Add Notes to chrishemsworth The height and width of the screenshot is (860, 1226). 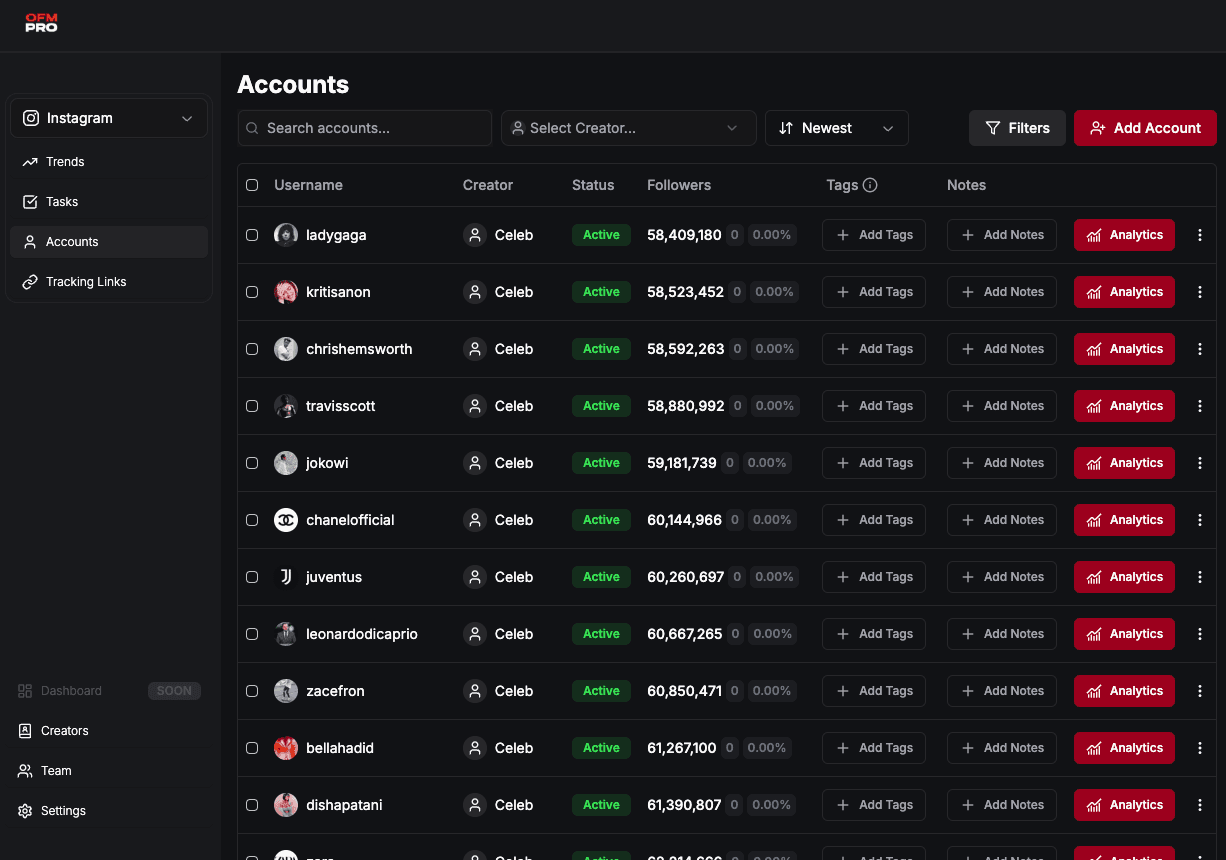pyautogui.click(x=1002, y=349)
